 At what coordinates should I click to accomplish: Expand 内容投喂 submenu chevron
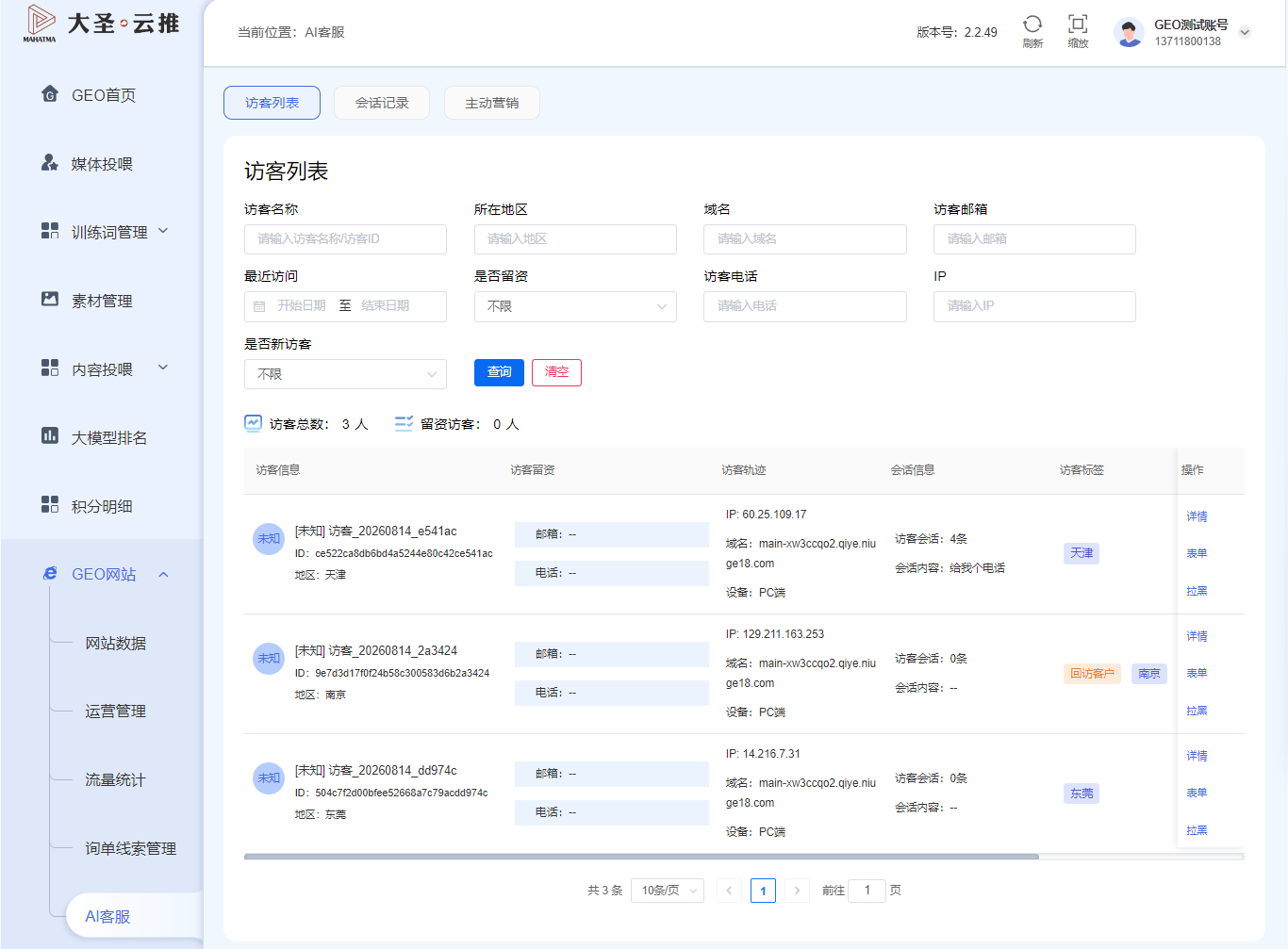click(163, 368)
